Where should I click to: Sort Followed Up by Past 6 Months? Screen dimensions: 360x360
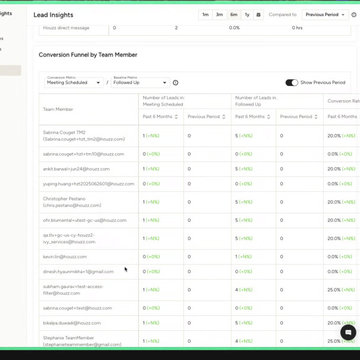269,117
